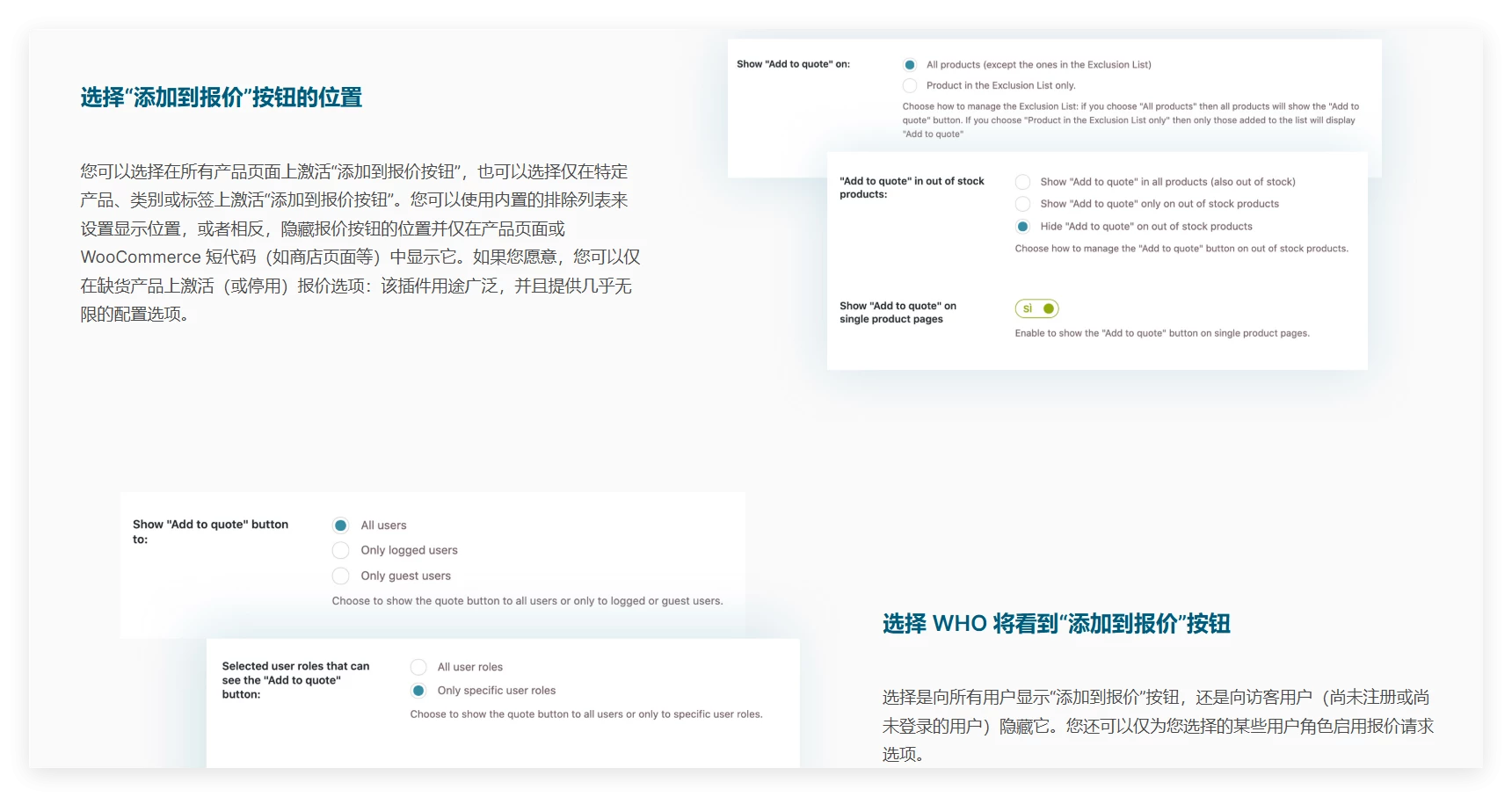Click the "Selected user roles that can see" label
Viewport: 1512px width, 797px height.
[x=295, y=680]
